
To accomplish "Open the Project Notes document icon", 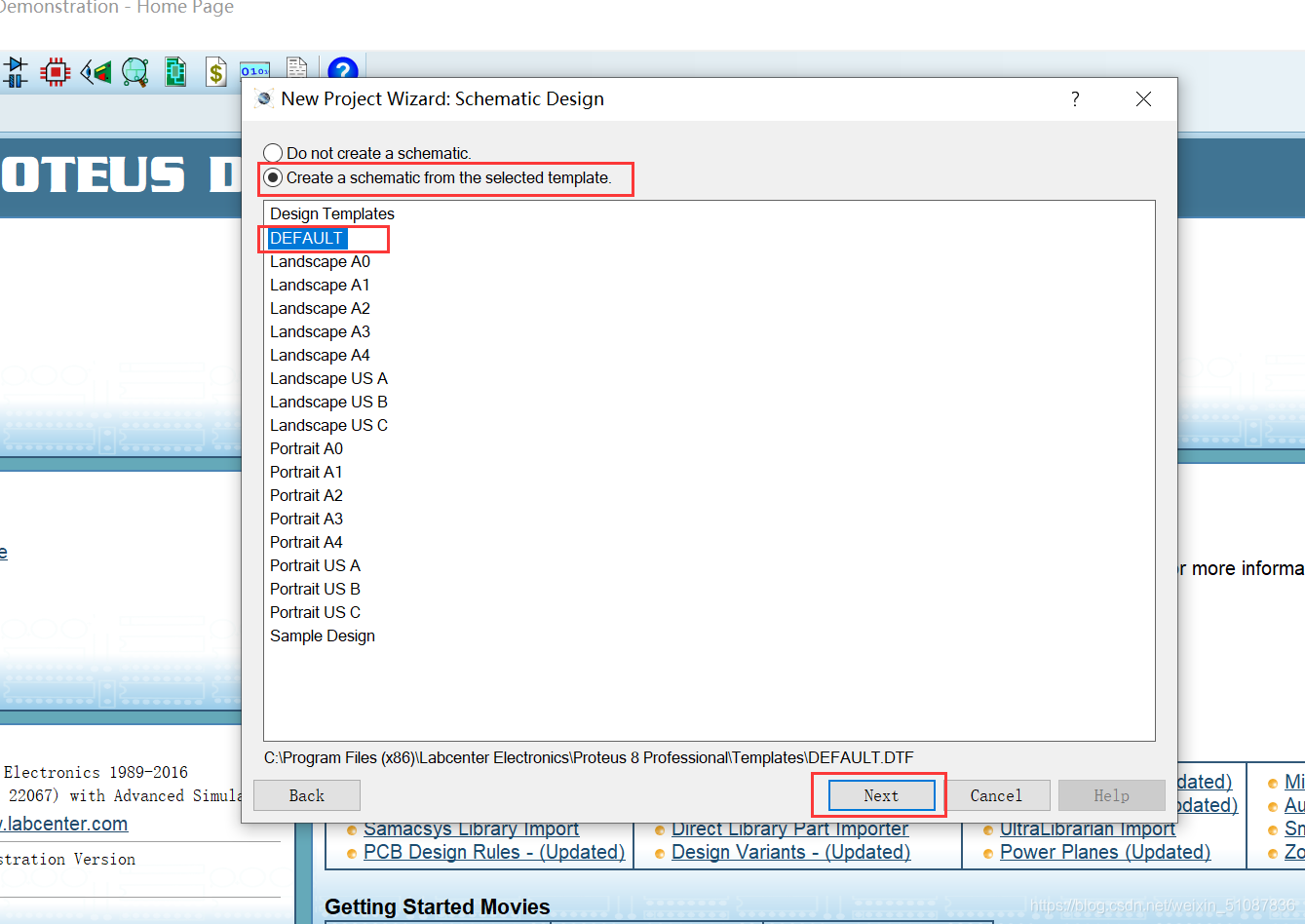I will click(297, 67).
